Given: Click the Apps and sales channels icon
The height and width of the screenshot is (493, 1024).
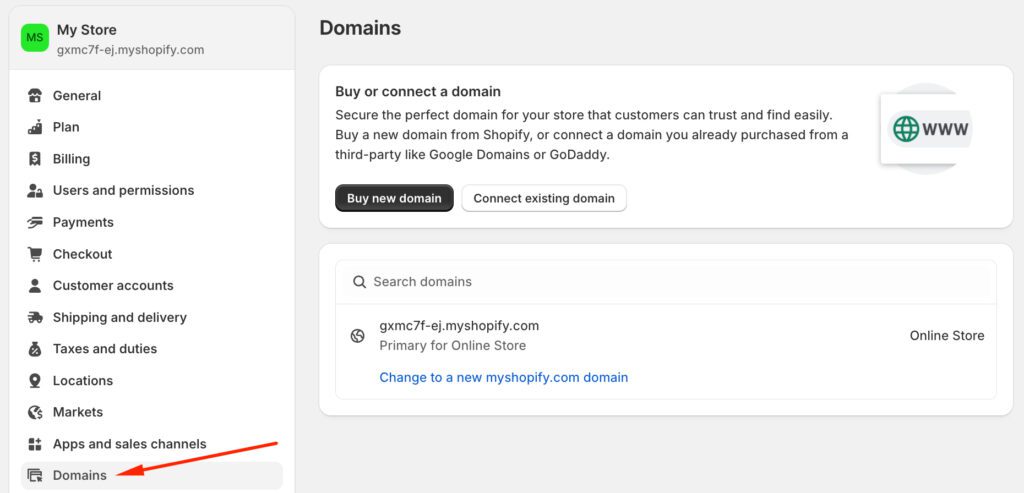Looking at the screenshot, I should [x=35, y=444].
